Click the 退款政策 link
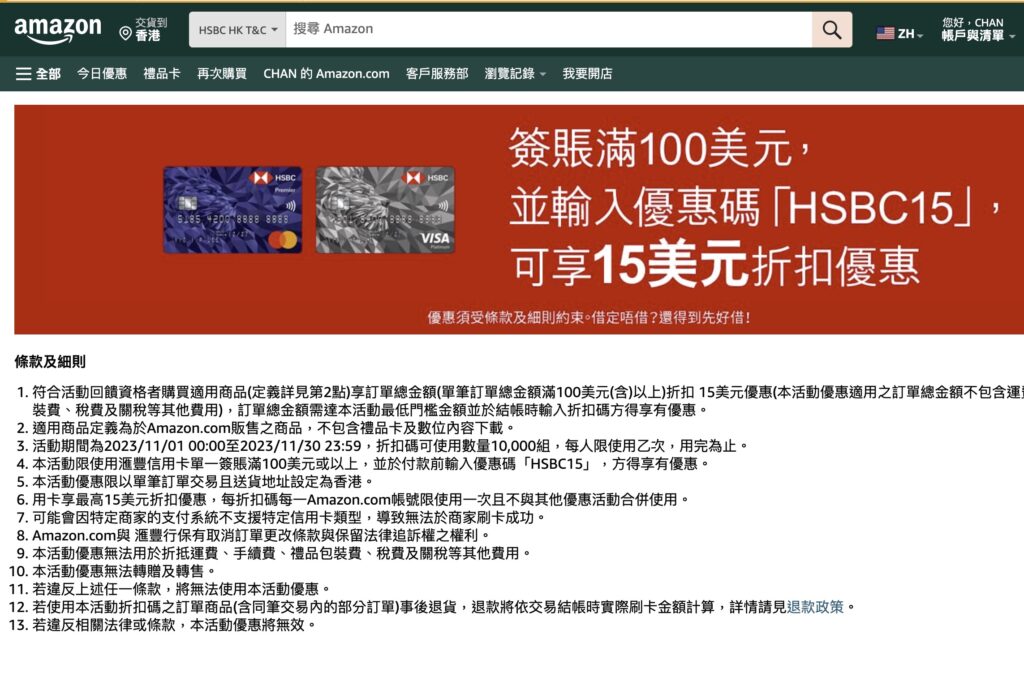 click(815, 607)
